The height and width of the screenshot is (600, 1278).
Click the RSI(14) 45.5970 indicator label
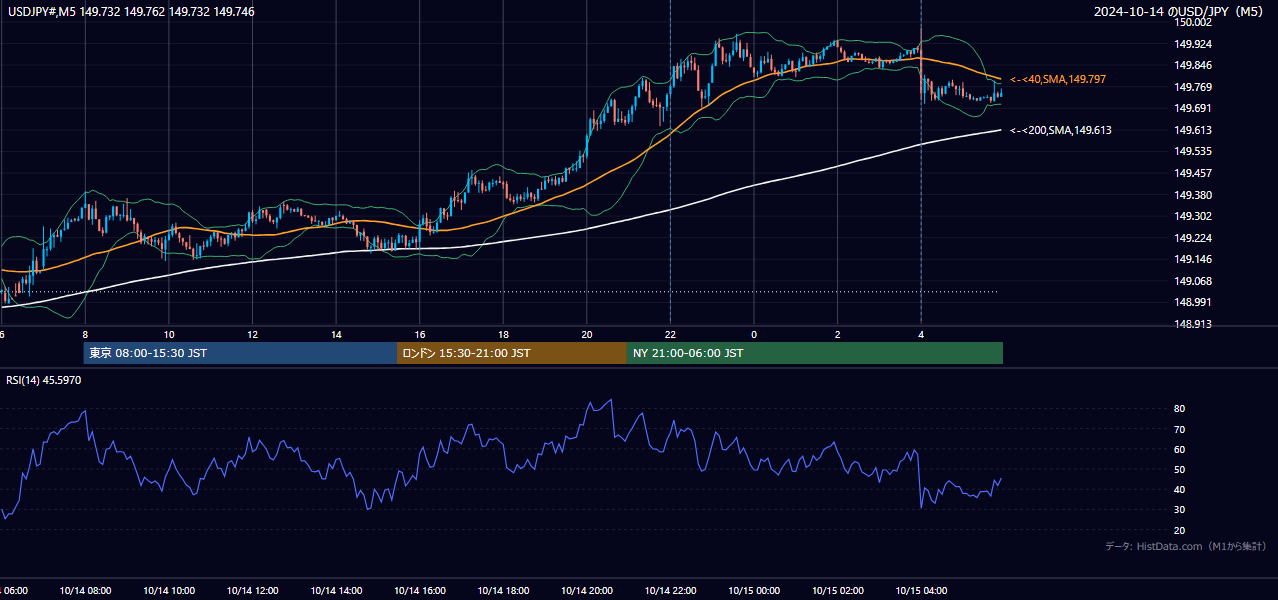point(44,380)
